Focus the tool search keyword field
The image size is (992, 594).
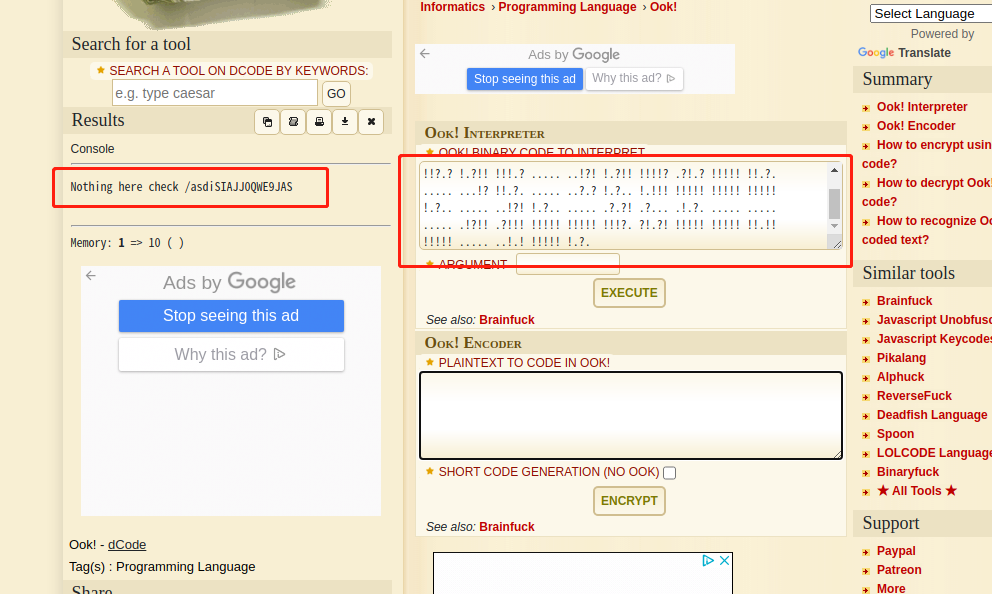[214, 93]
